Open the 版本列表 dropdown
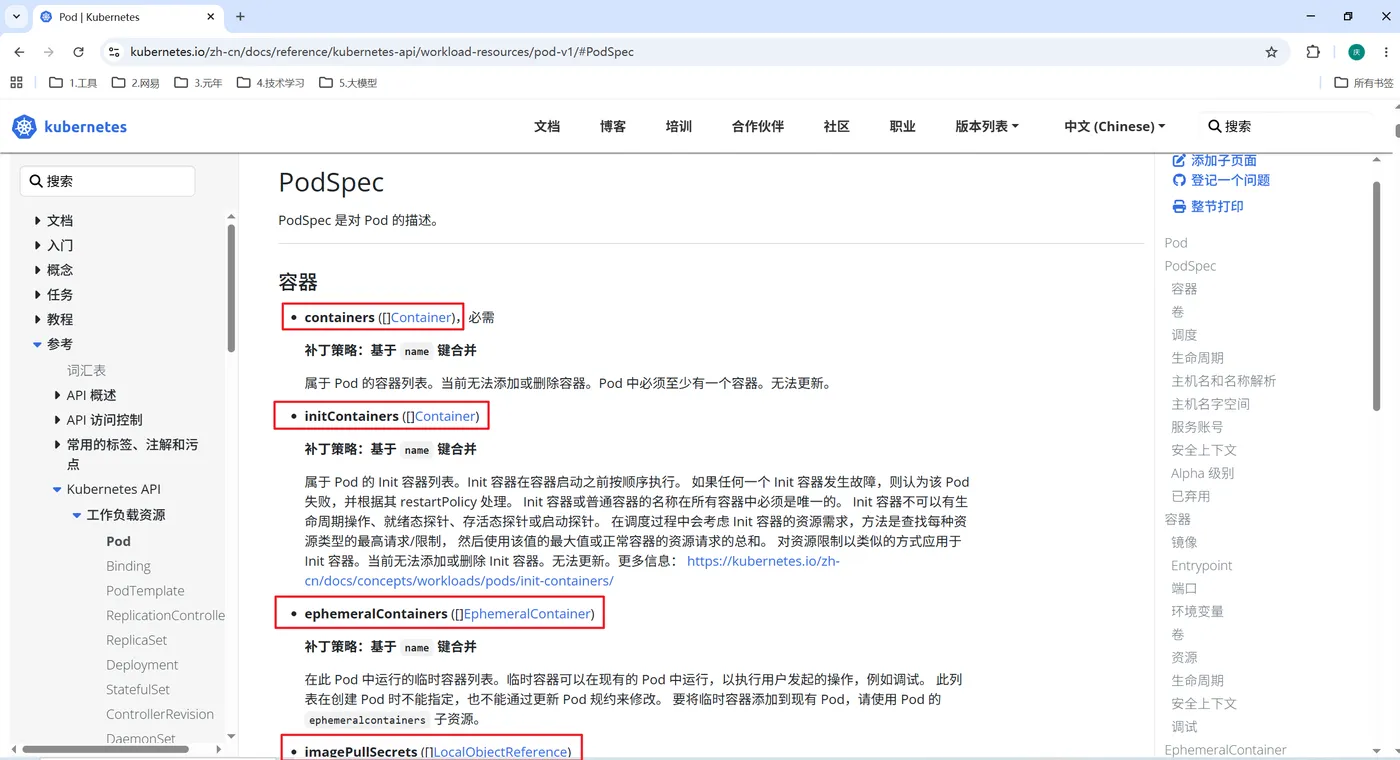 (x=987, y=126)
